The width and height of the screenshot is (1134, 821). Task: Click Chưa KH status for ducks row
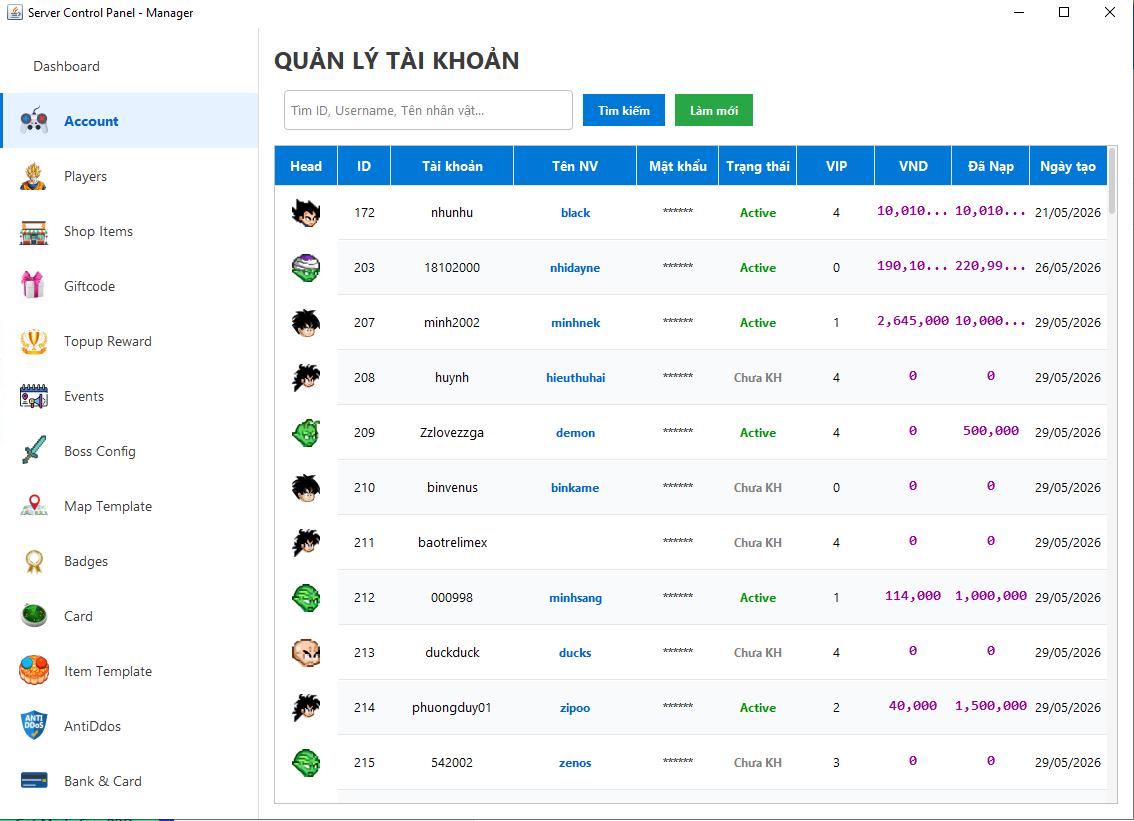point(758,652)
